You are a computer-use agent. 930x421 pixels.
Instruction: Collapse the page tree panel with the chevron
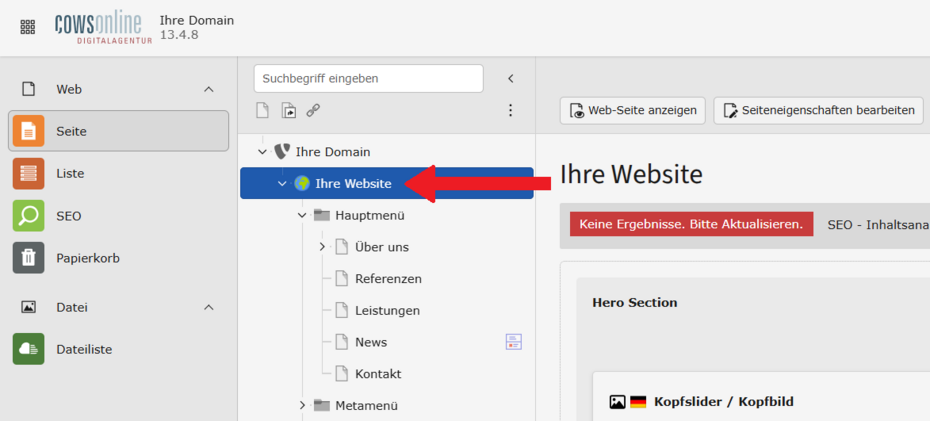click(511, 78)
